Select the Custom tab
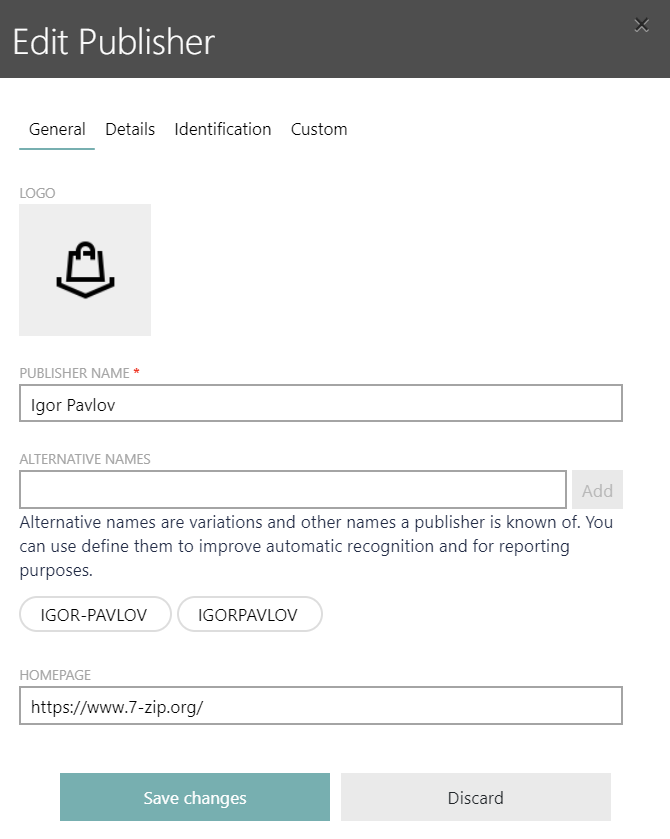Screen dimensions: 670x839 [x=318, y=129]
